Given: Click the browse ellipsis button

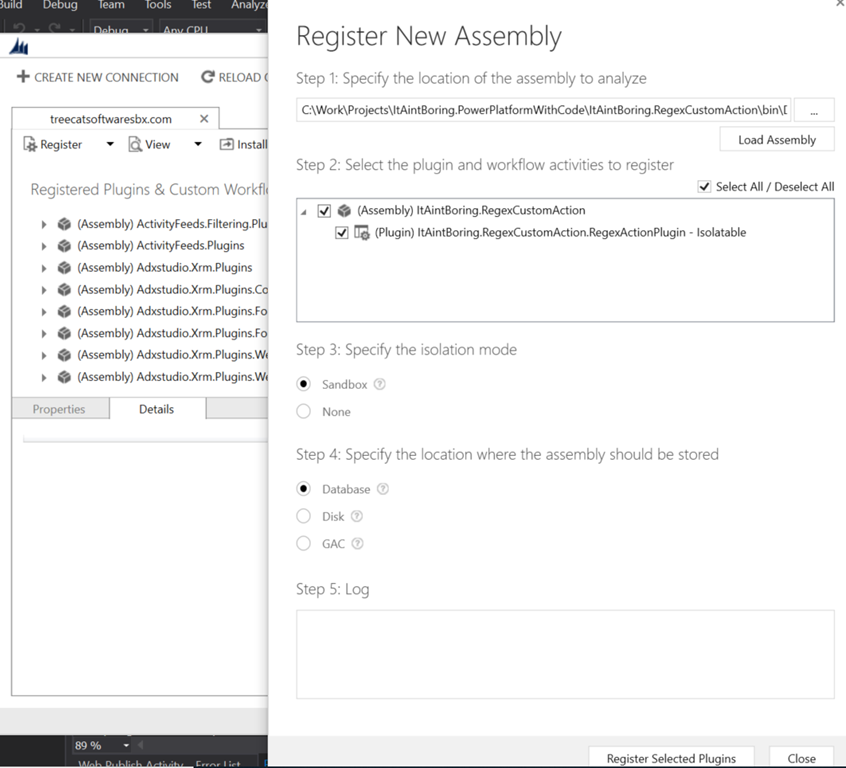Looking at the screenshot, I should (814, 110).
